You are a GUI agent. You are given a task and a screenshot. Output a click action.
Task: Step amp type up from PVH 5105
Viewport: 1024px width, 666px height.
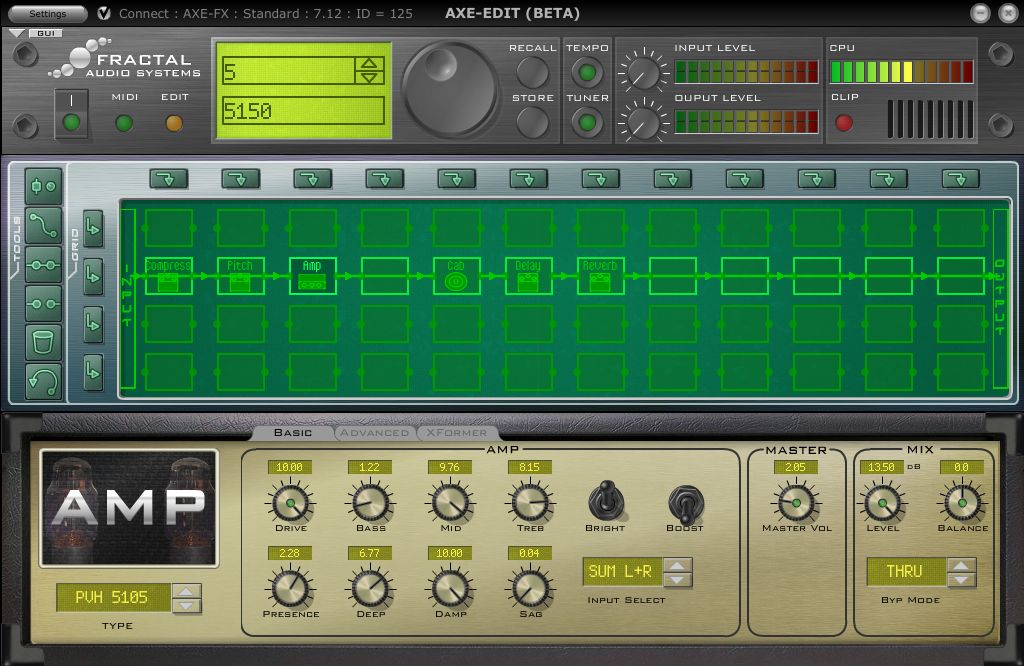click(186, 592)
